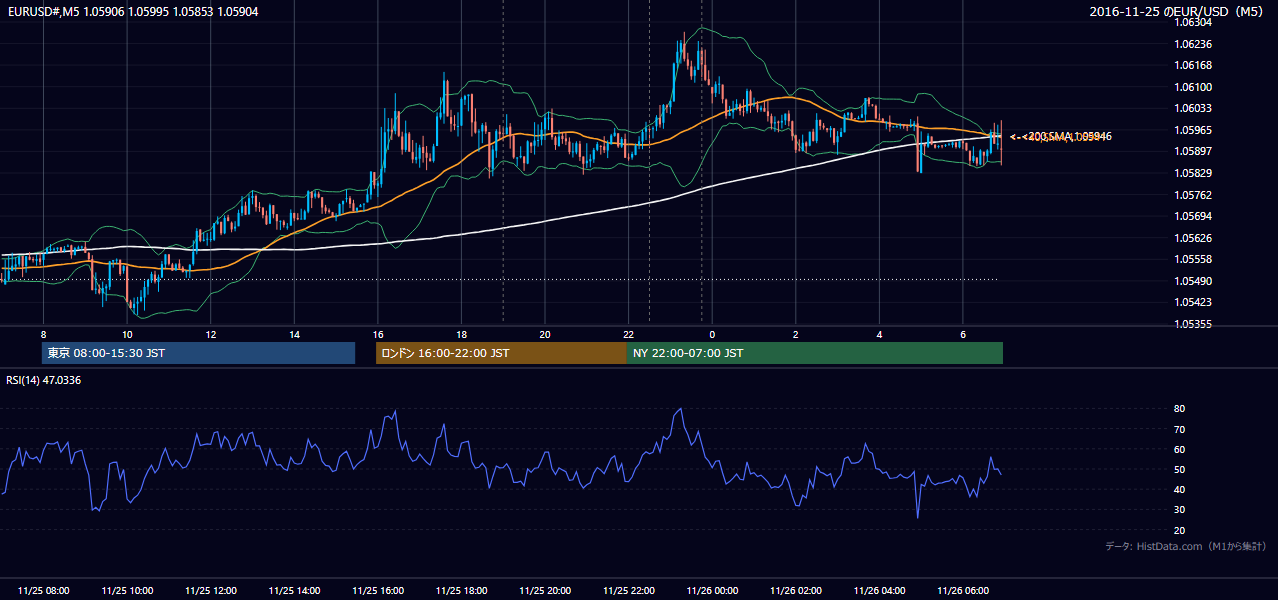Viewport: 1278px width, 600px height.
Task: Select the ロンドン 16:00-22:00 JST session bar
Action: 501,353
